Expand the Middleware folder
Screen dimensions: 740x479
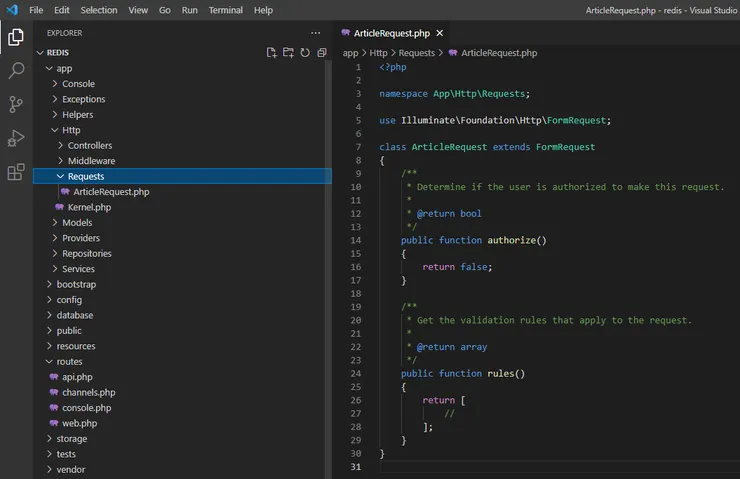tap(90, 161)
